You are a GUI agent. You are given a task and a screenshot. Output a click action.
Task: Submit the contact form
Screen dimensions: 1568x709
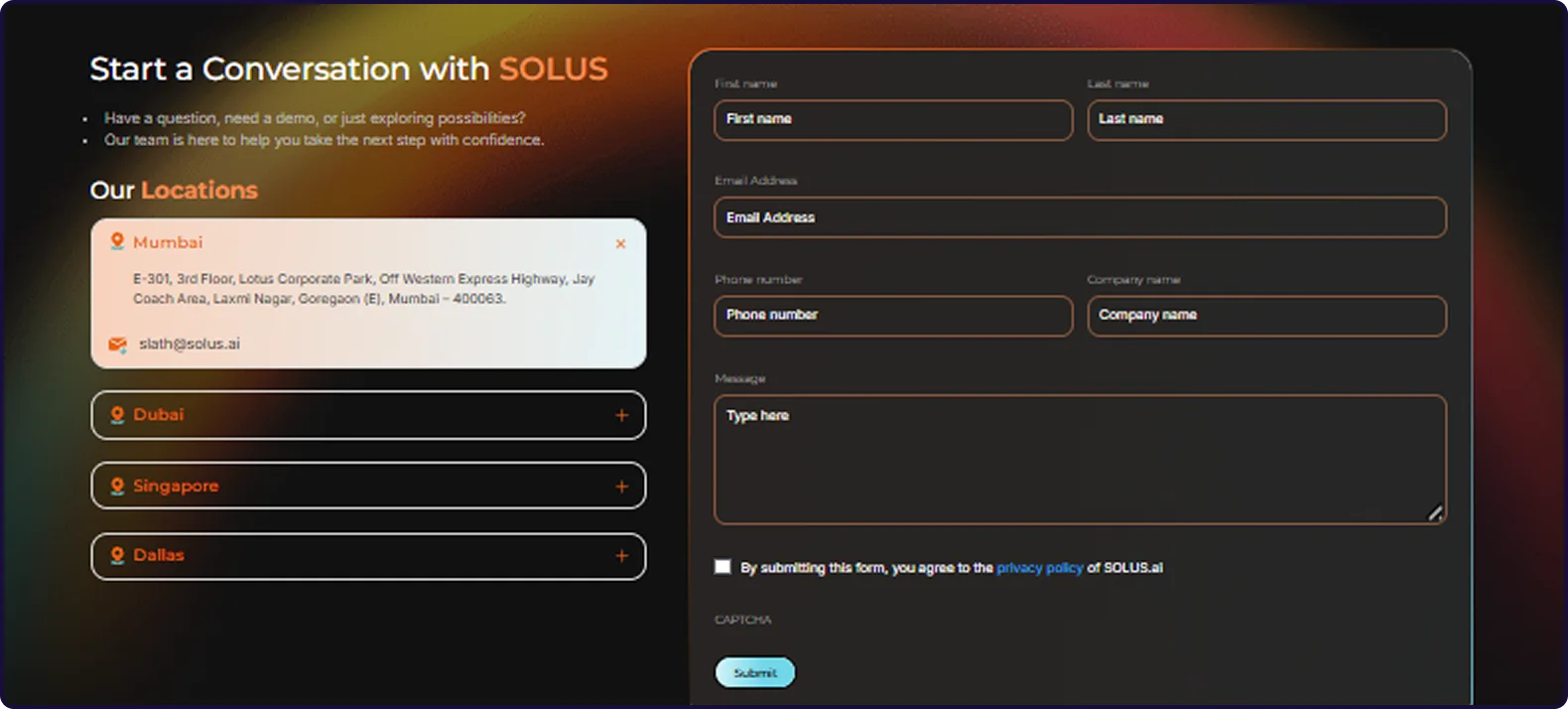tap(754, 672)
